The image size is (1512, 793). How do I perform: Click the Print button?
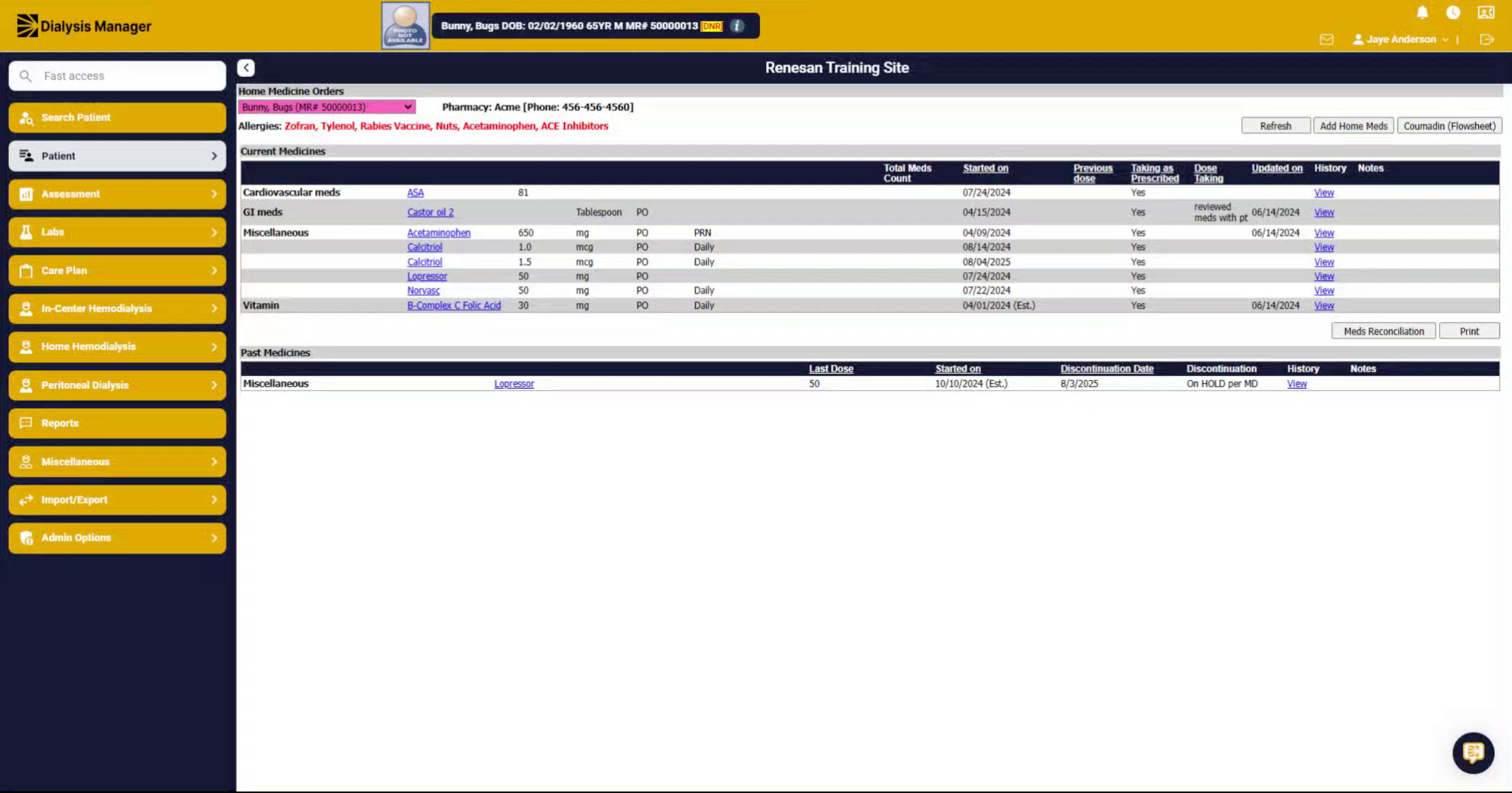tap(1469, 331)
